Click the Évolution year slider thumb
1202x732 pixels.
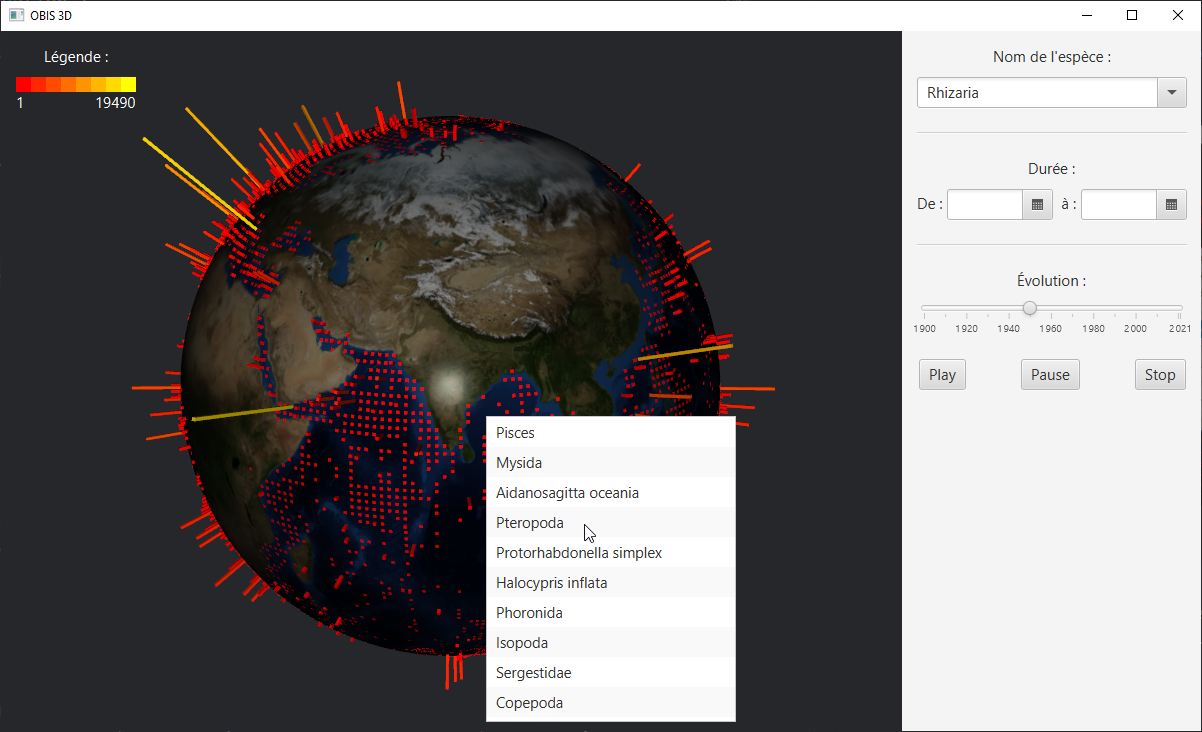coord(1029,308)
